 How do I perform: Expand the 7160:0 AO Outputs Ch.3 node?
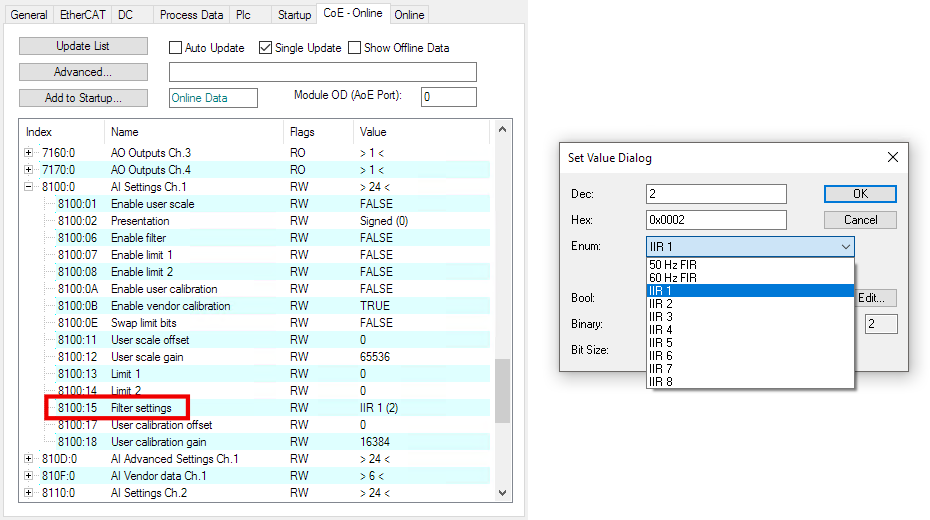tap(28, 152)
